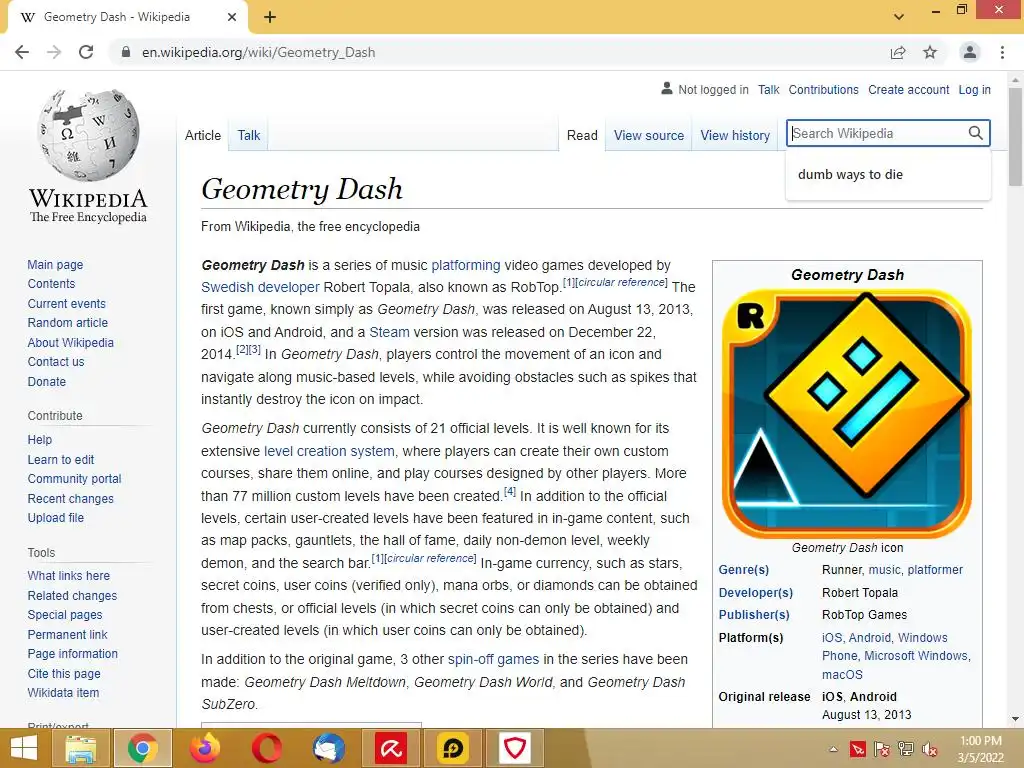Open Chrome three-dot menu

[1002, 52]
